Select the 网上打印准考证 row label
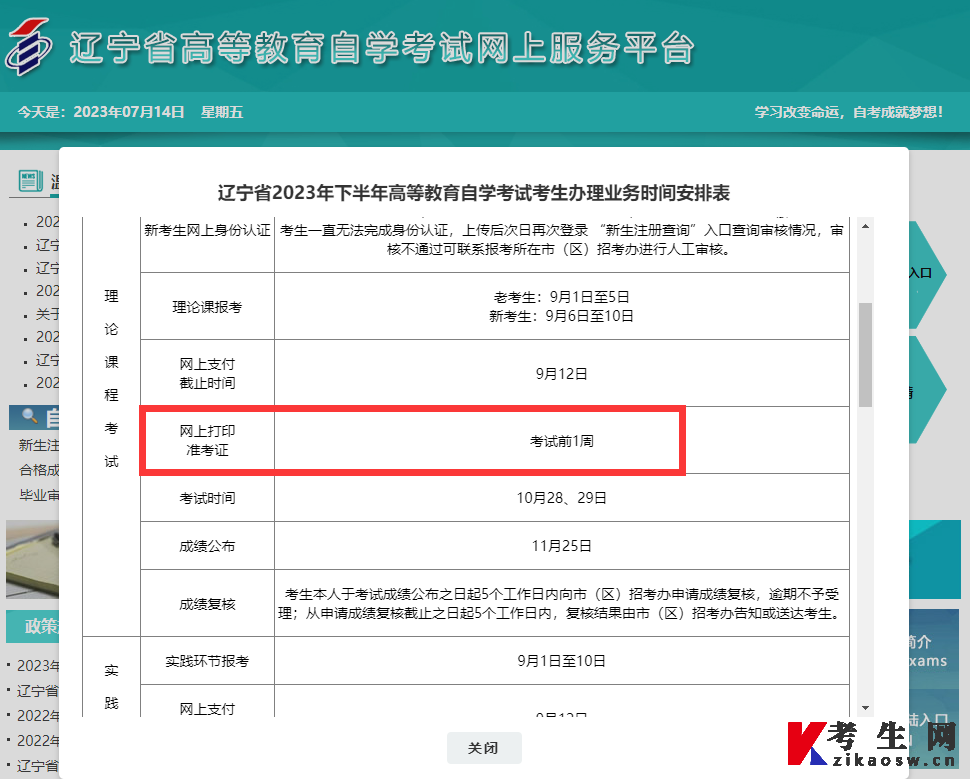Screen dimensions: 970x779 click(207, 441)
